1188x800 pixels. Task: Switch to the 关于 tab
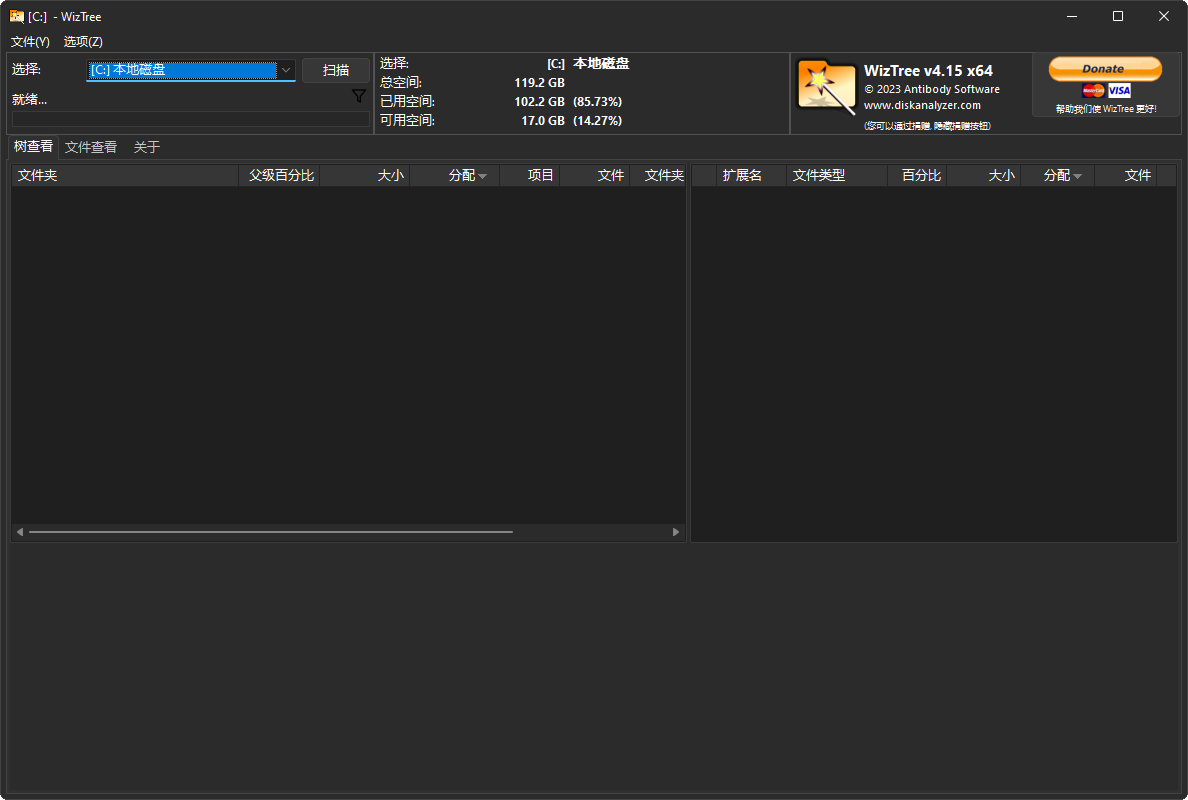[146, 146]
